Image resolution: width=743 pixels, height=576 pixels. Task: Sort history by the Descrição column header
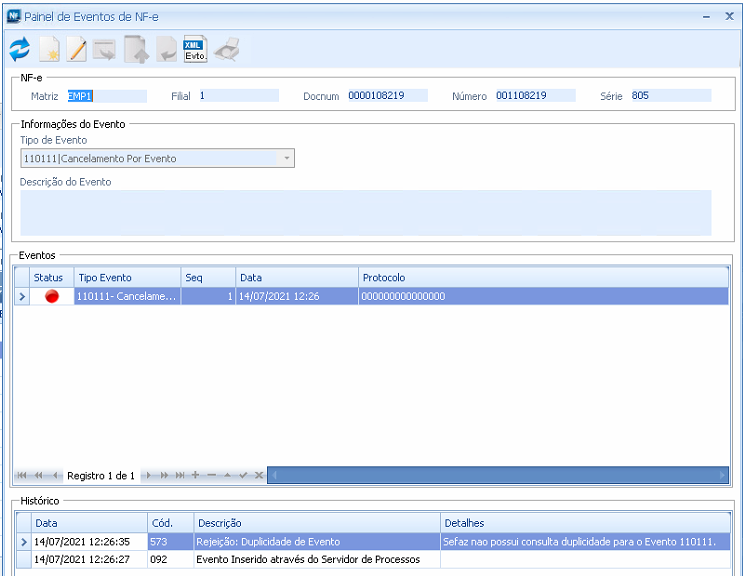click(x=220, y=523)
